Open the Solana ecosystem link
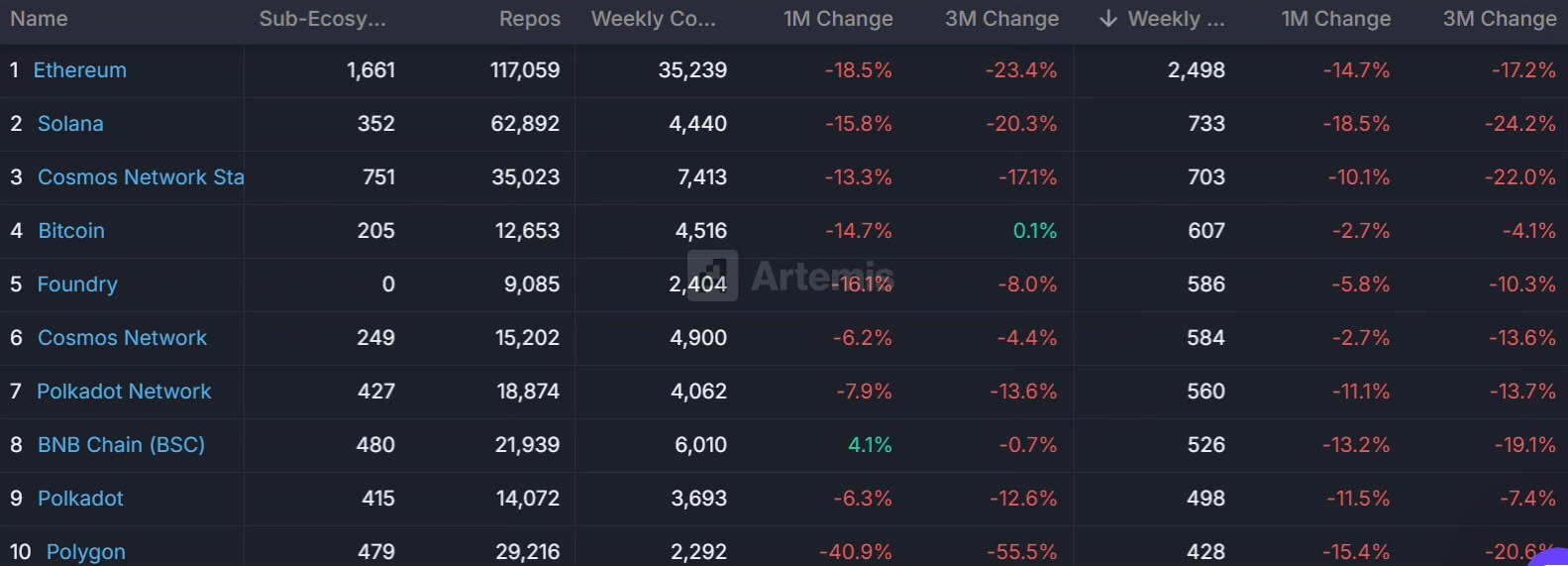This screenshot has height=566, width=1568. (70, 124)
